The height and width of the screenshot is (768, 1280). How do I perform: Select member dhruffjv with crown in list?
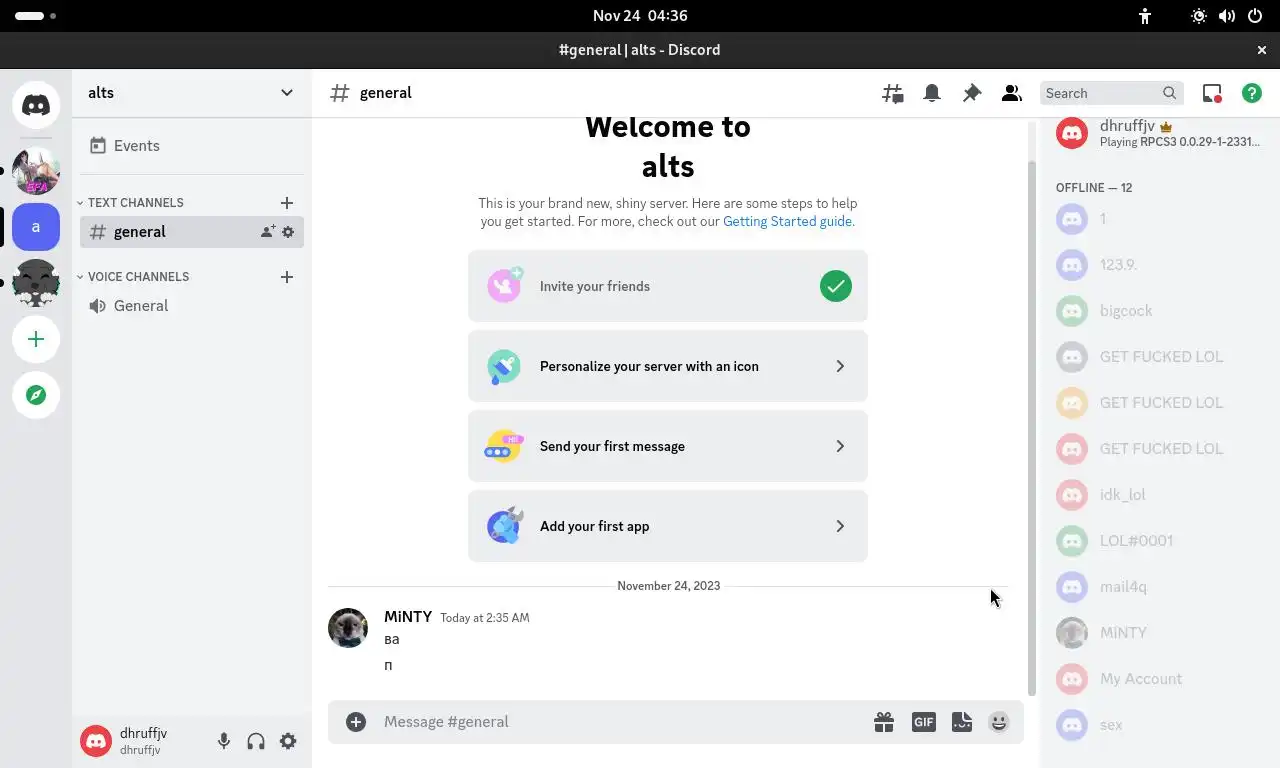coord(1160,133)
